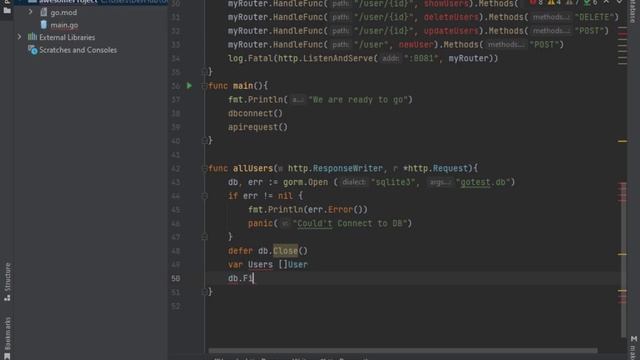
Task: Click the updateUsers handler name
Action: [451, 31]
